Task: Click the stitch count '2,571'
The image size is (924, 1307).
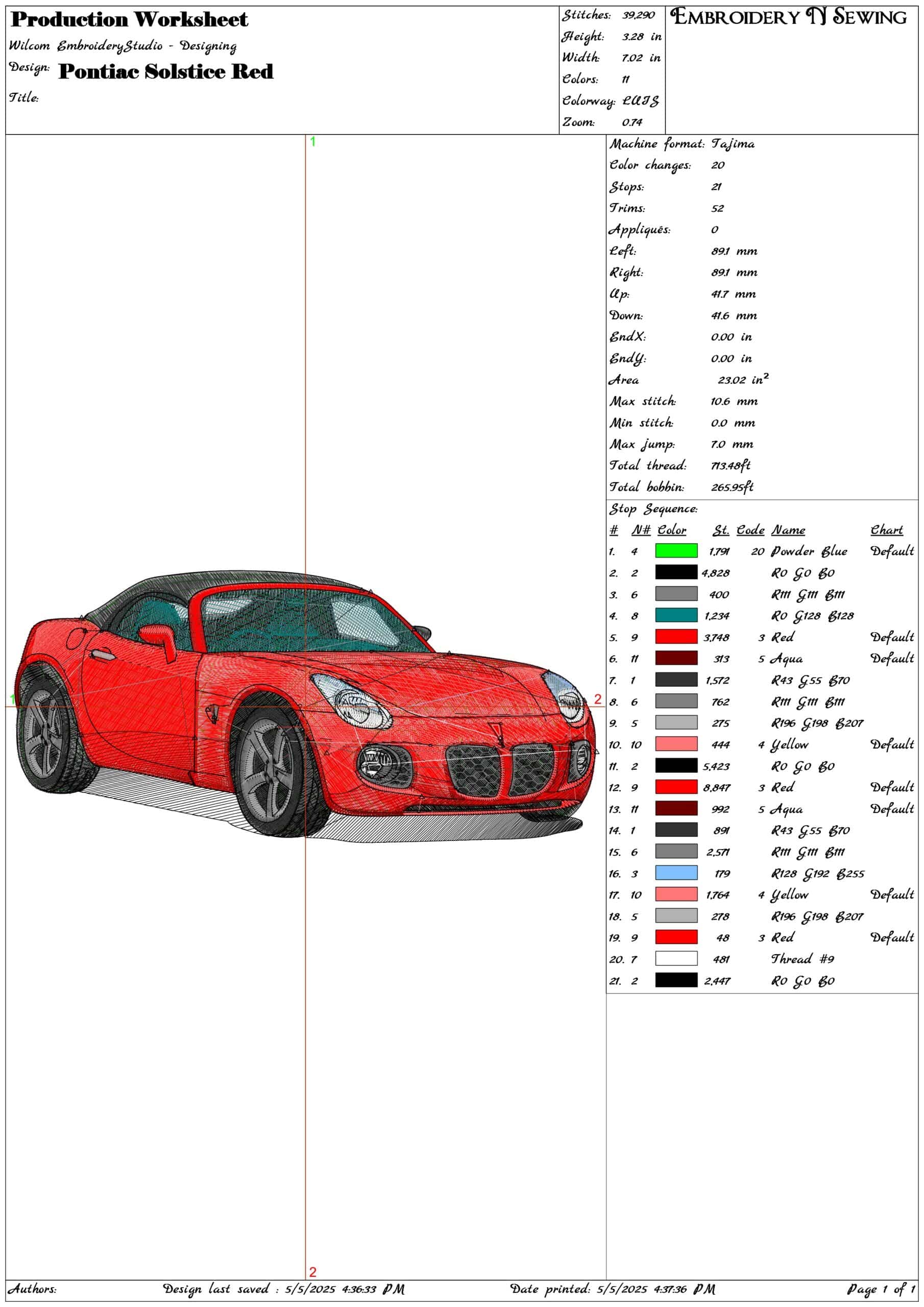Action: 717,852
